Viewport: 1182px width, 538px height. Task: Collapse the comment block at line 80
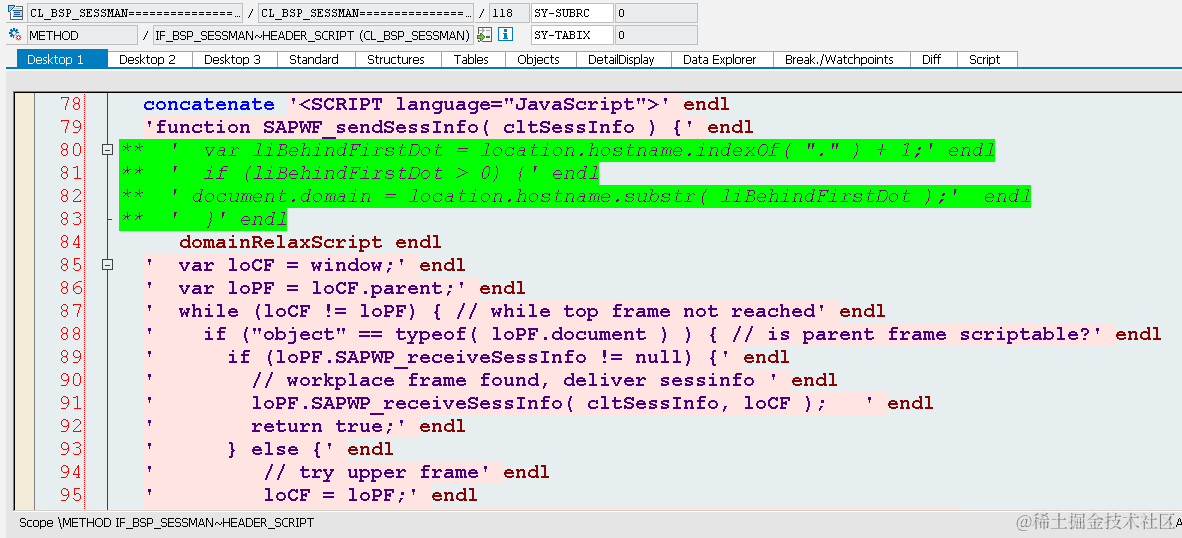pos(107,151)
